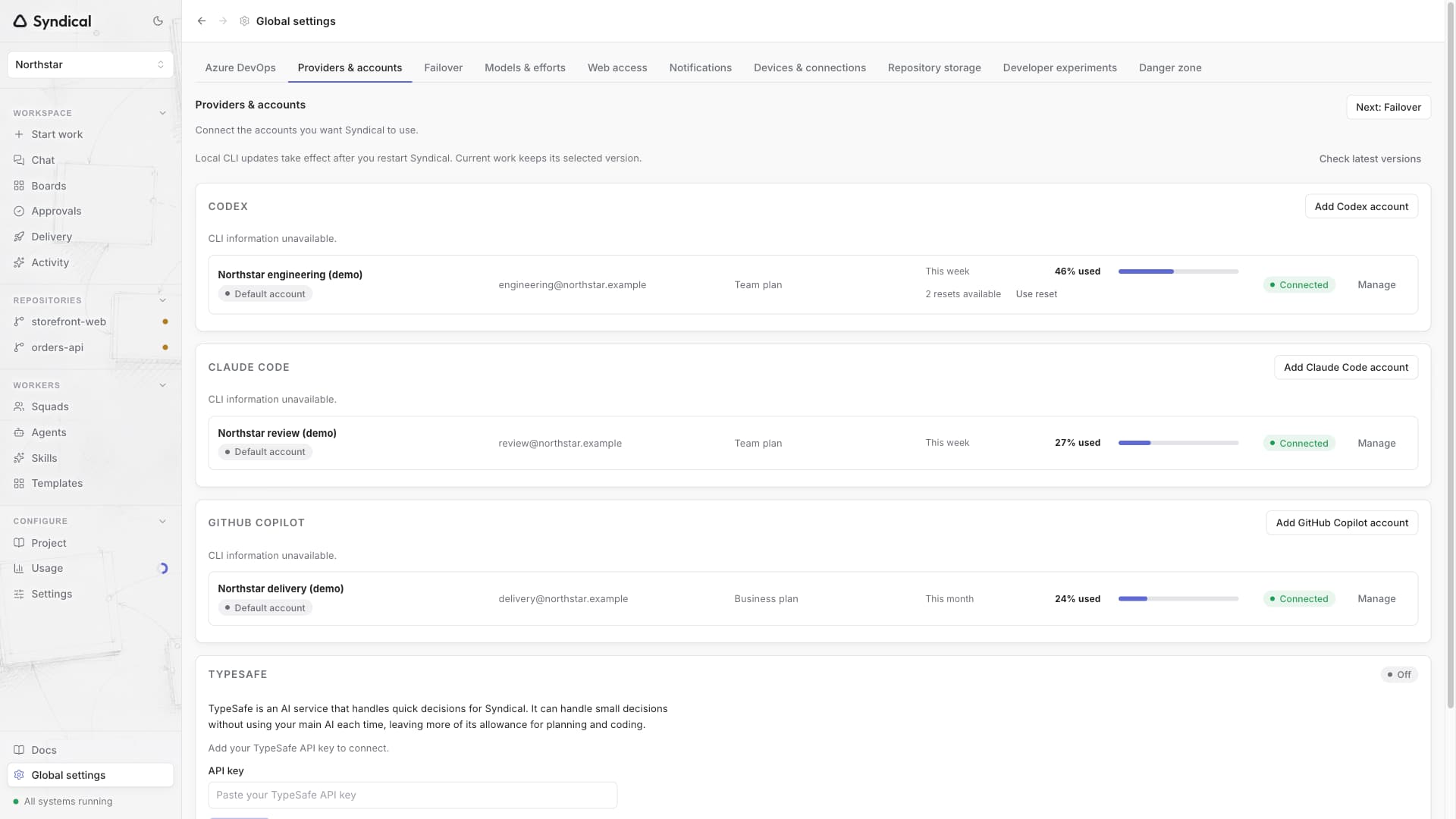Switch to the Failover tab
Viewport: 1456px width, 819px height.
(444, 67)
